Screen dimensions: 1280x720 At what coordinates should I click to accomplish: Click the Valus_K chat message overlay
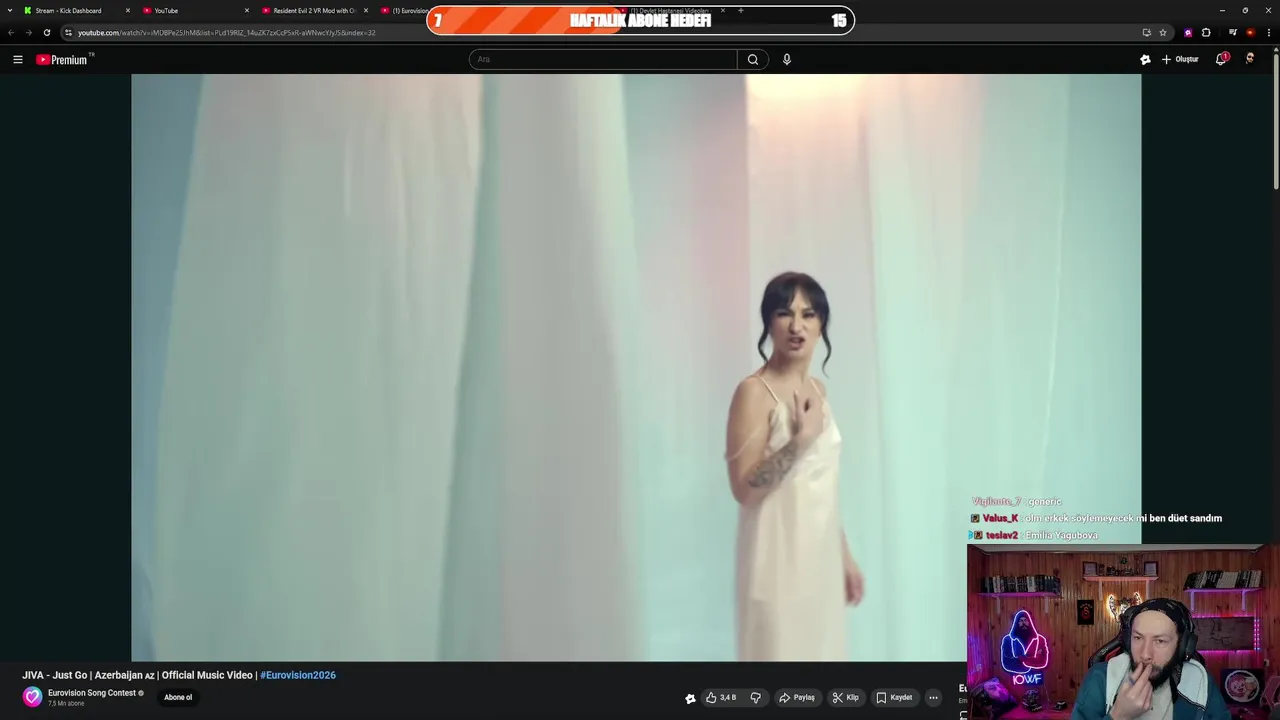[x=1096, y=518]
